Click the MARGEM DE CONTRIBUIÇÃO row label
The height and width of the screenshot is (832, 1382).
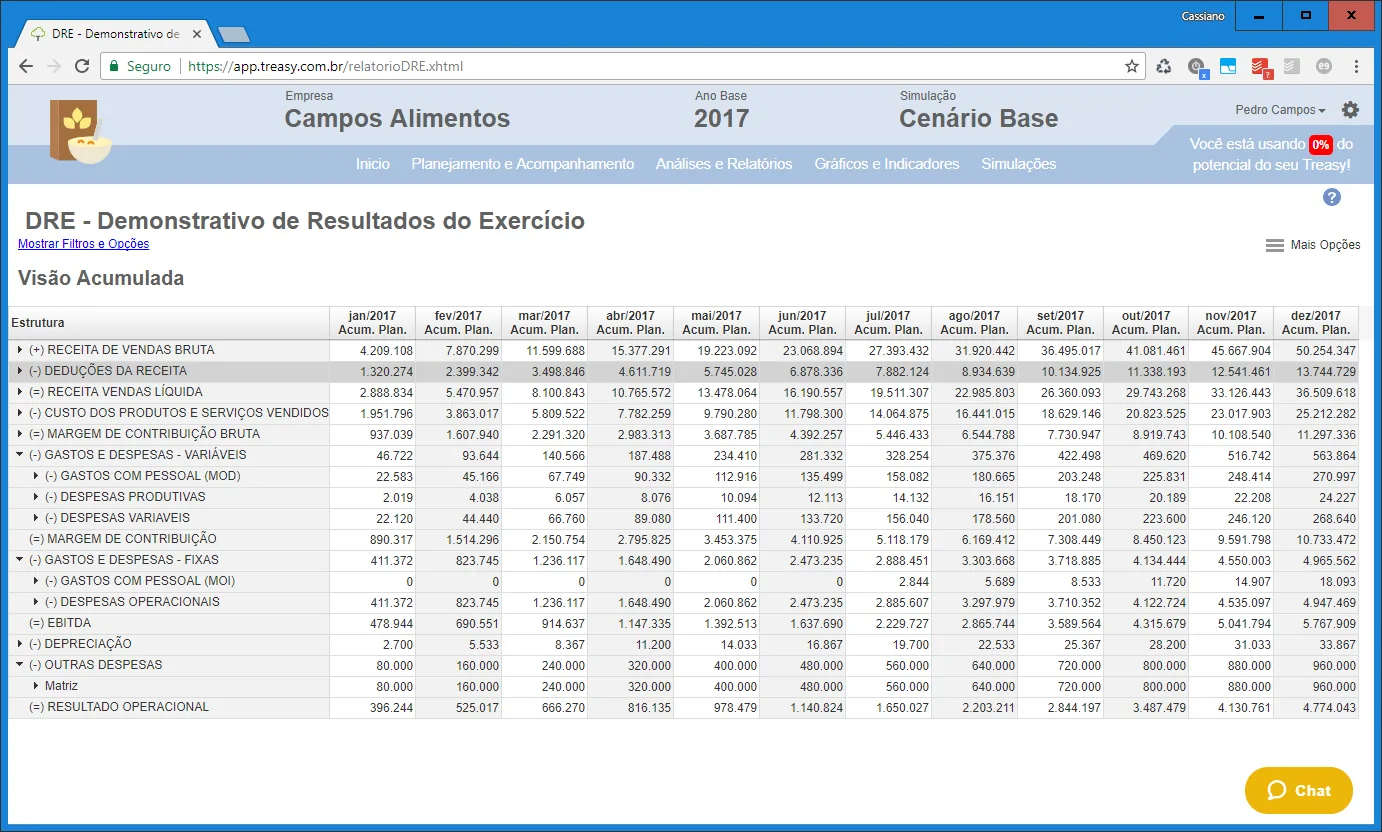123,539
